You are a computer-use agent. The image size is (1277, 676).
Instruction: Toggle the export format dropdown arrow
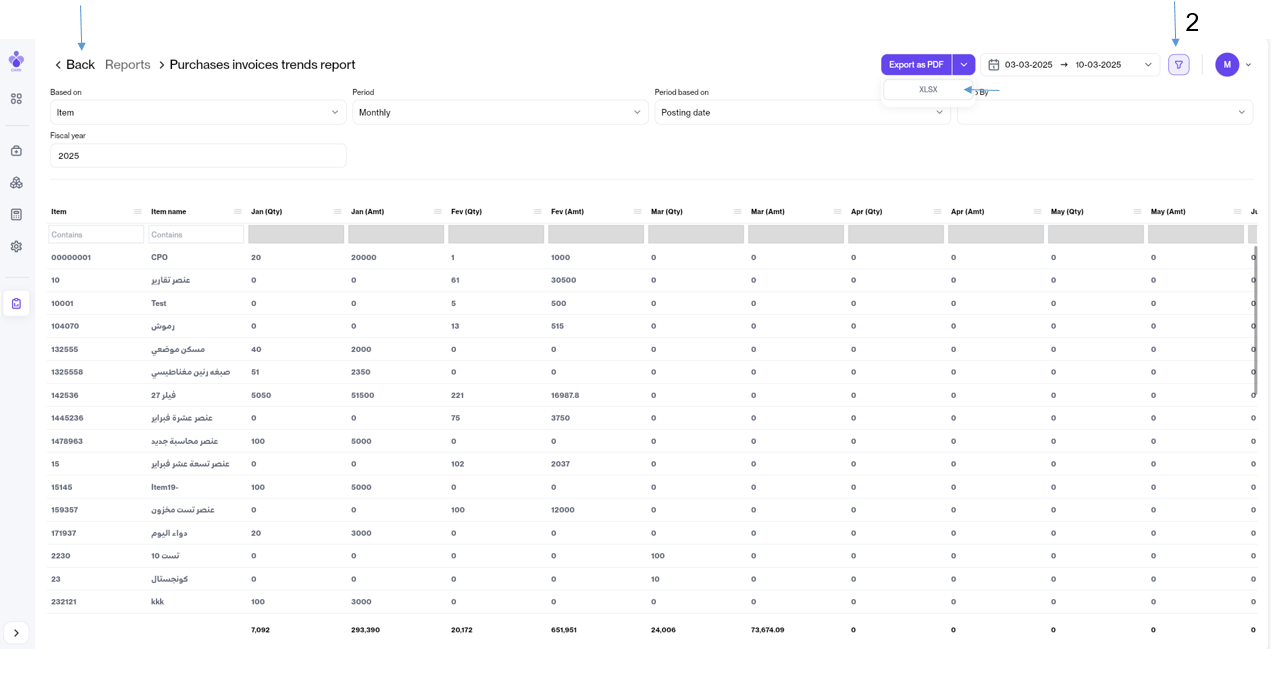pos(963,65)
